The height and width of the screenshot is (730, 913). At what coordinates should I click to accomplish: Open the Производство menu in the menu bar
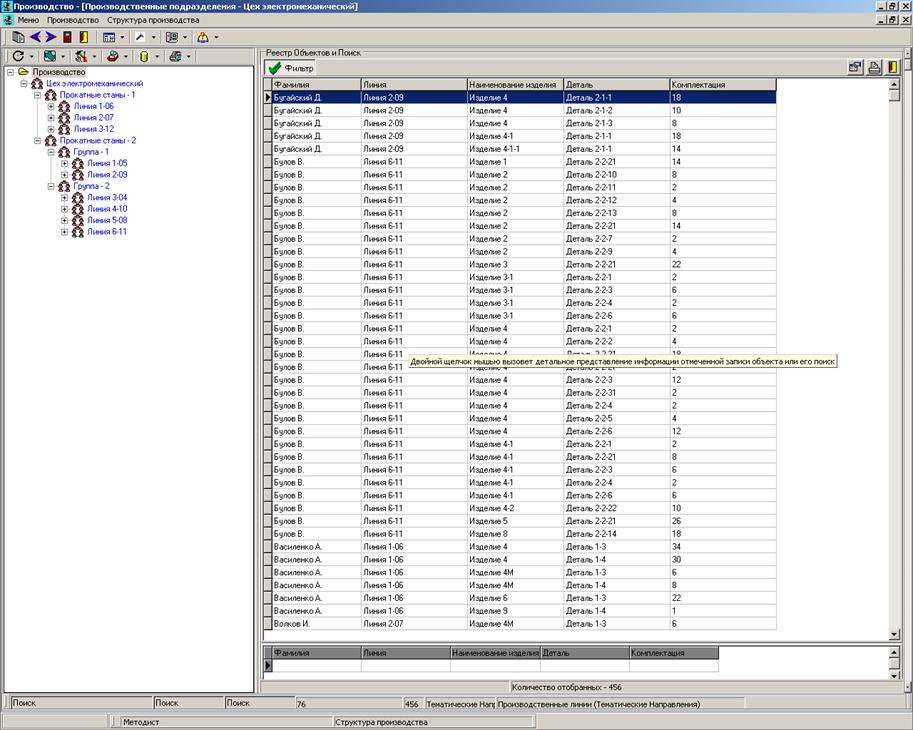[73, 20]
